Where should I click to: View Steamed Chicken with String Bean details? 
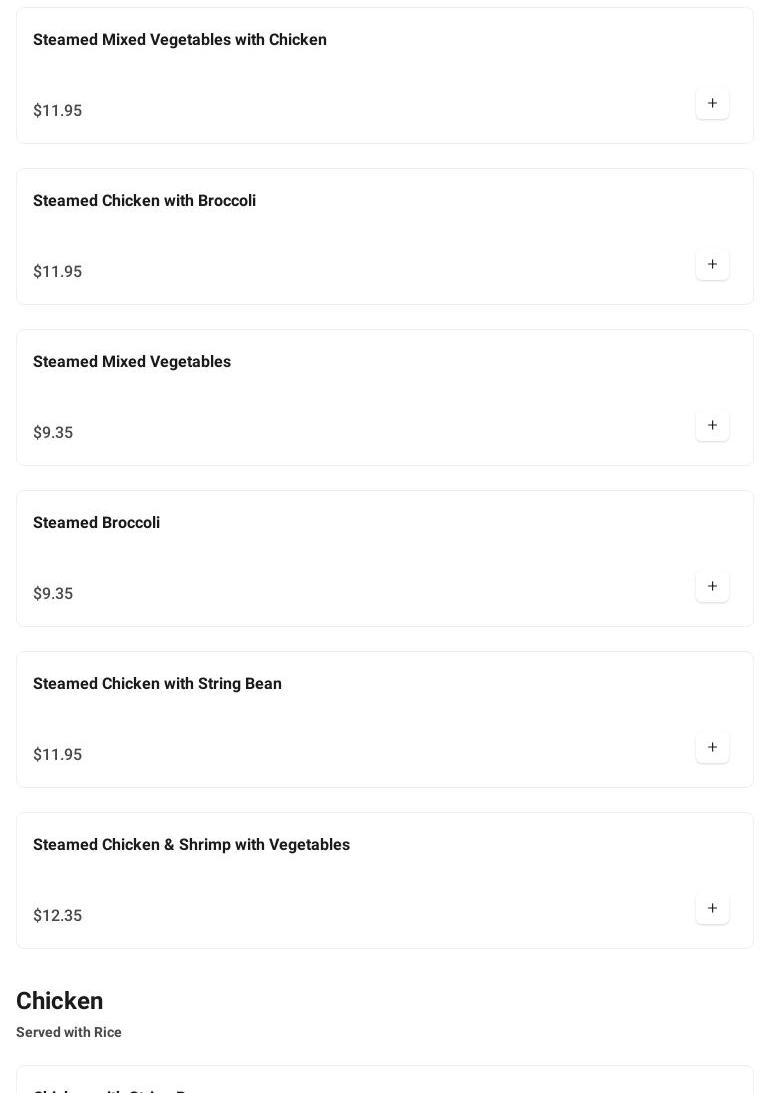(x=157, y=684)
